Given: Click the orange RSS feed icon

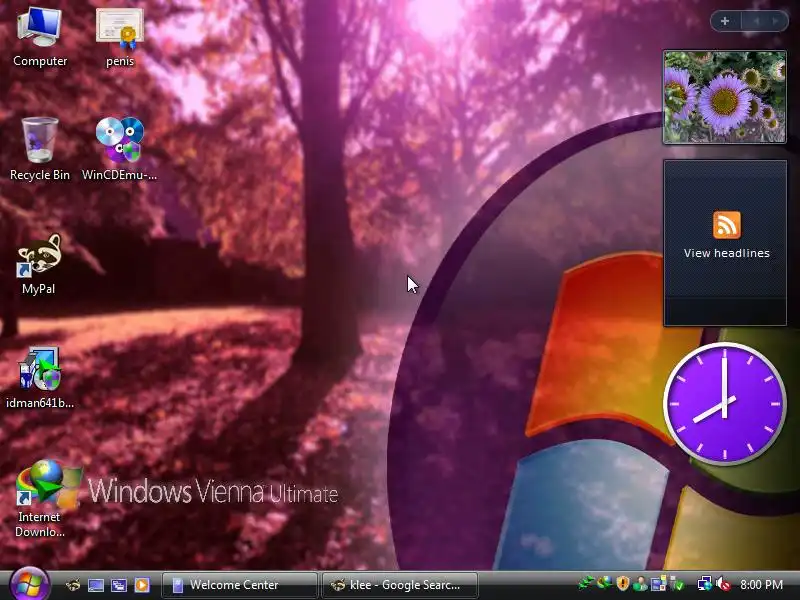Looking at the screenshot, I should point(727,225).
